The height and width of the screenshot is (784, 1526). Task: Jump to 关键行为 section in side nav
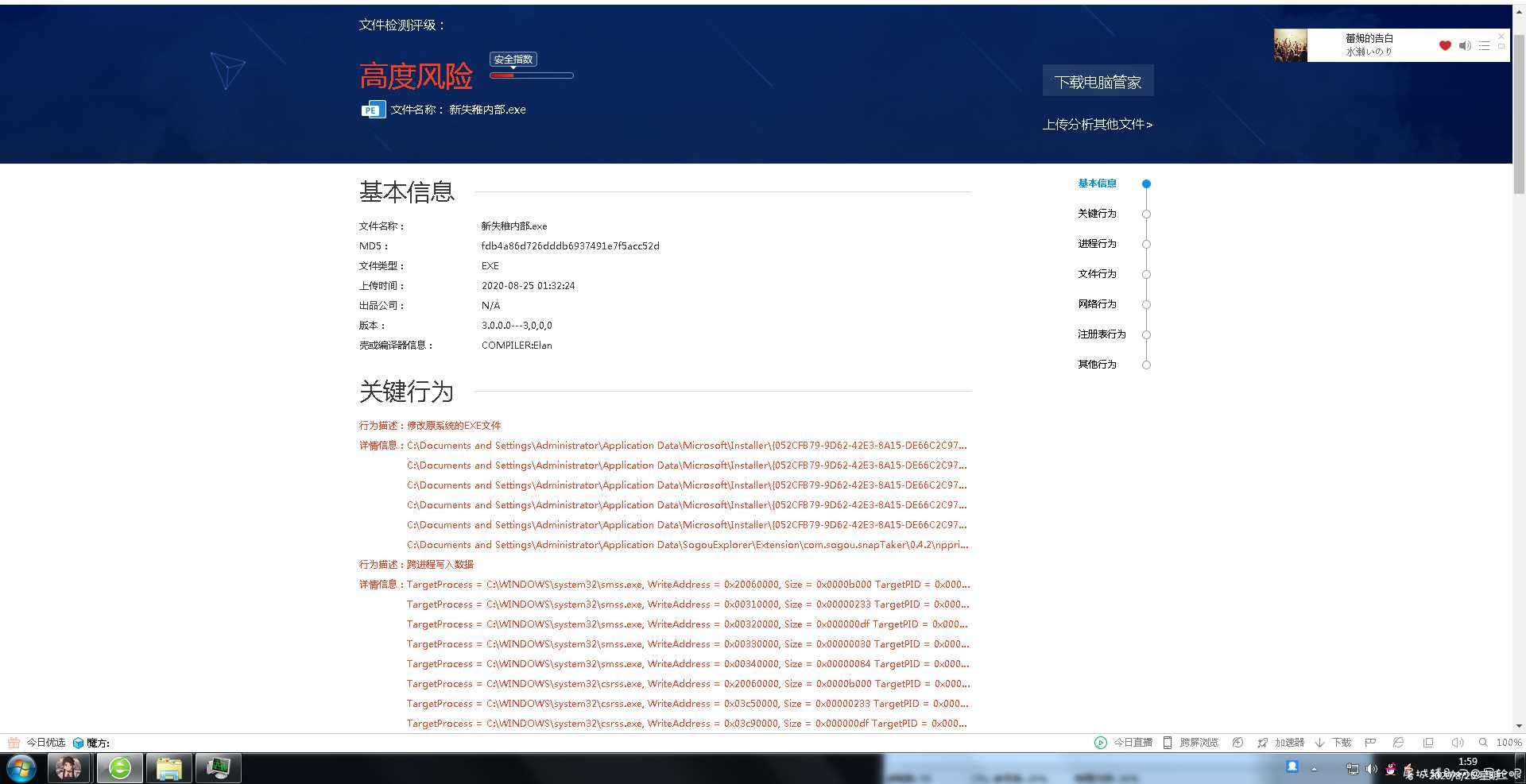coord(1097,214)
